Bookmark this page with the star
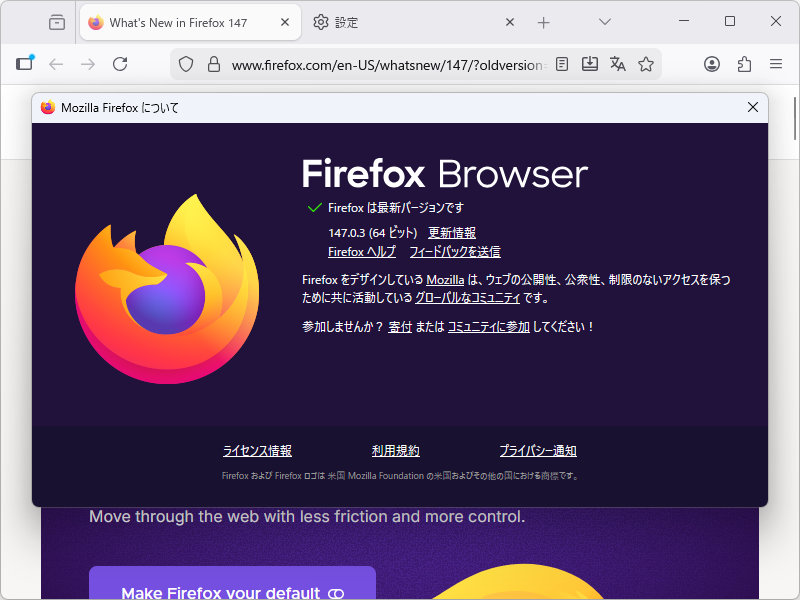The image size is (800, 600). pyautogui.click(x=645, y=63)
